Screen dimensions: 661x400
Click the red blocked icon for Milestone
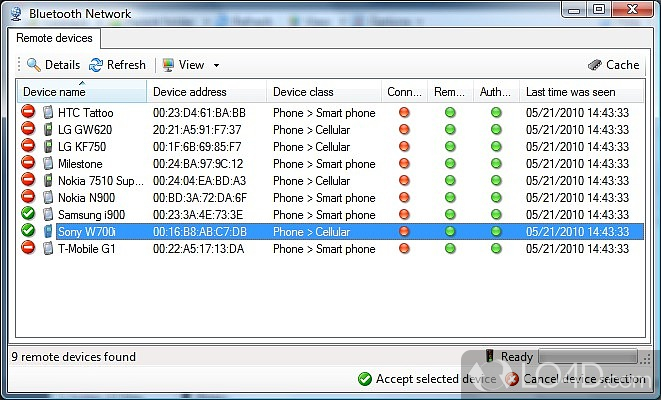coord(28,162)
